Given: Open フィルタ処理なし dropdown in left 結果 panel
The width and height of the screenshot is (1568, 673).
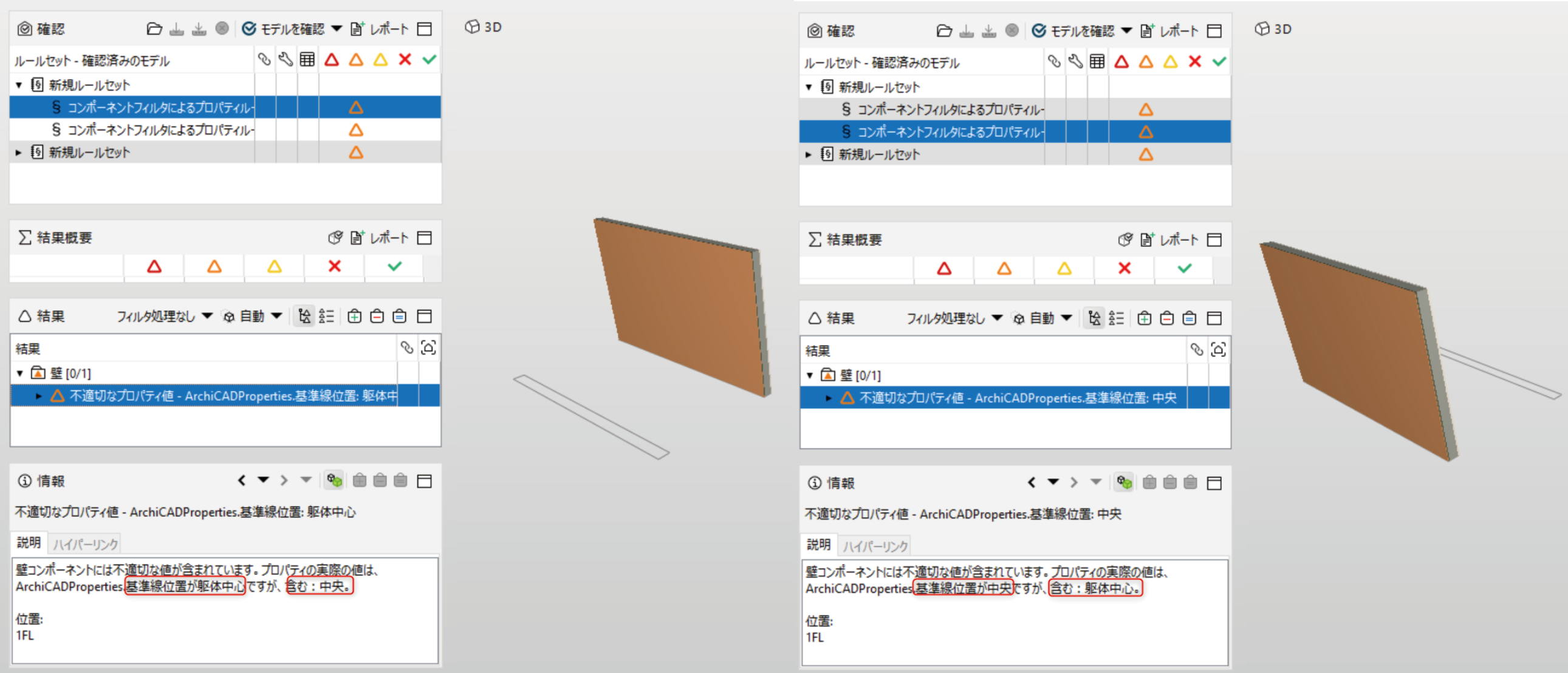Looking at the screenshot, I should point(165,316).
